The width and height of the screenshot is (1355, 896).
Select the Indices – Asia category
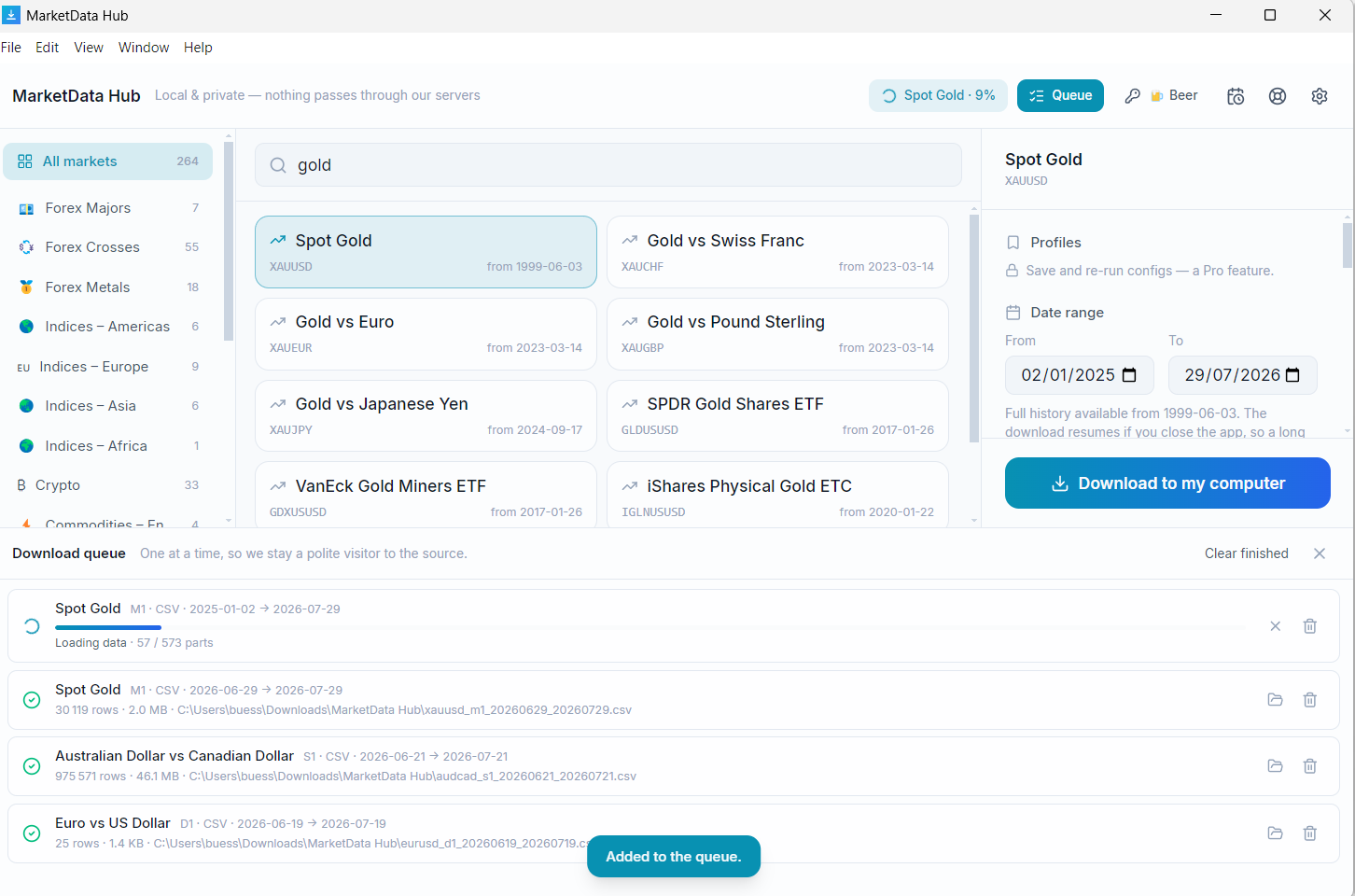(x=108, y=406)
